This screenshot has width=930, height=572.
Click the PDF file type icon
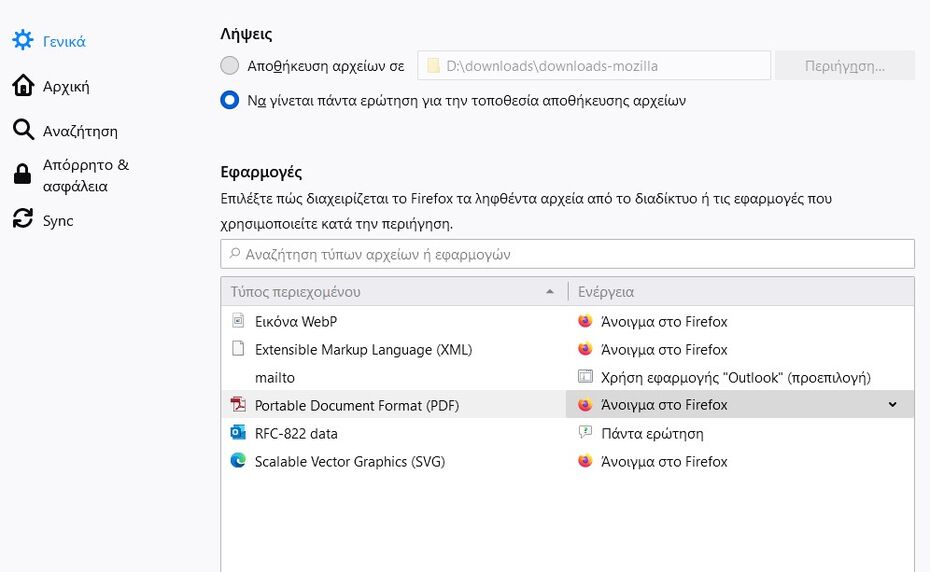(238, 405)
